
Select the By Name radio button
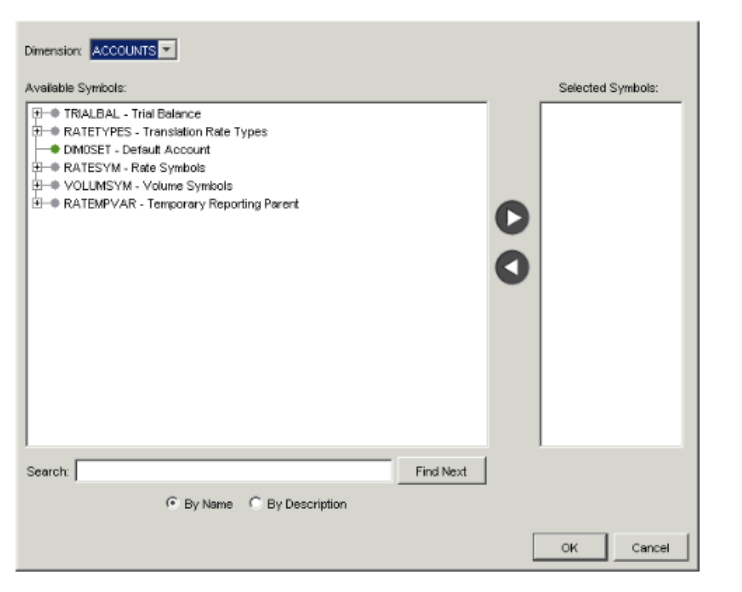pos(172,505)
